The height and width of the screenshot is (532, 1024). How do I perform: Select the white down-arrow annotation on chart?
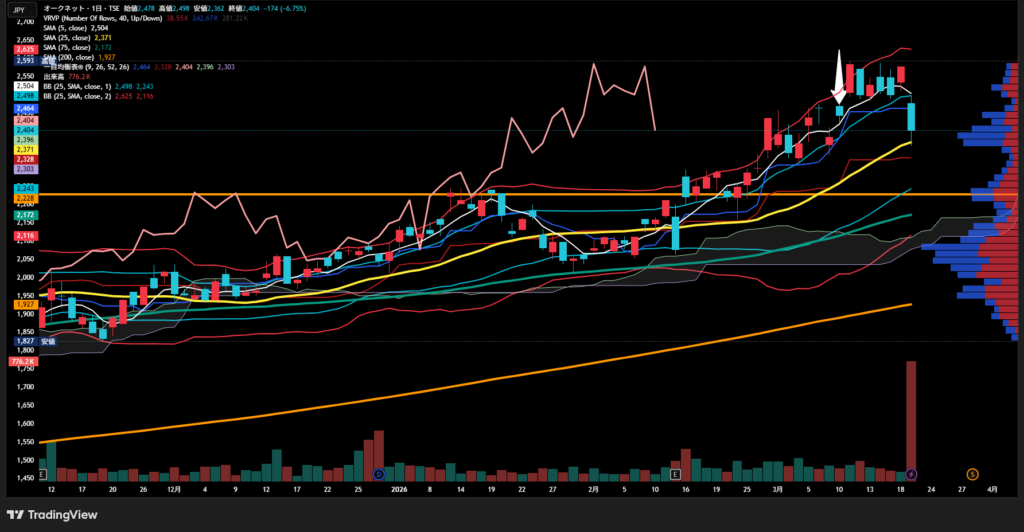point(839,80)
